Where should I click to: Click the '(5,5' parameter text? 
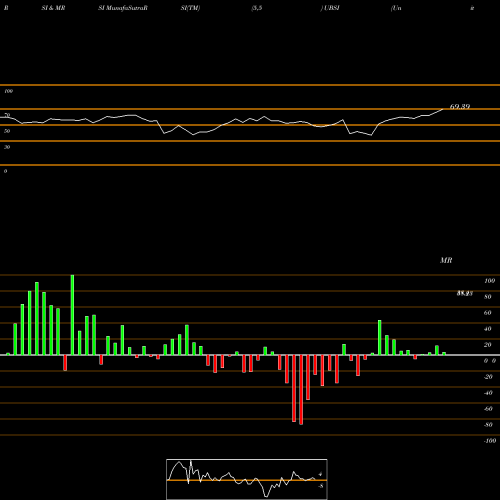[x=257, y=8]
